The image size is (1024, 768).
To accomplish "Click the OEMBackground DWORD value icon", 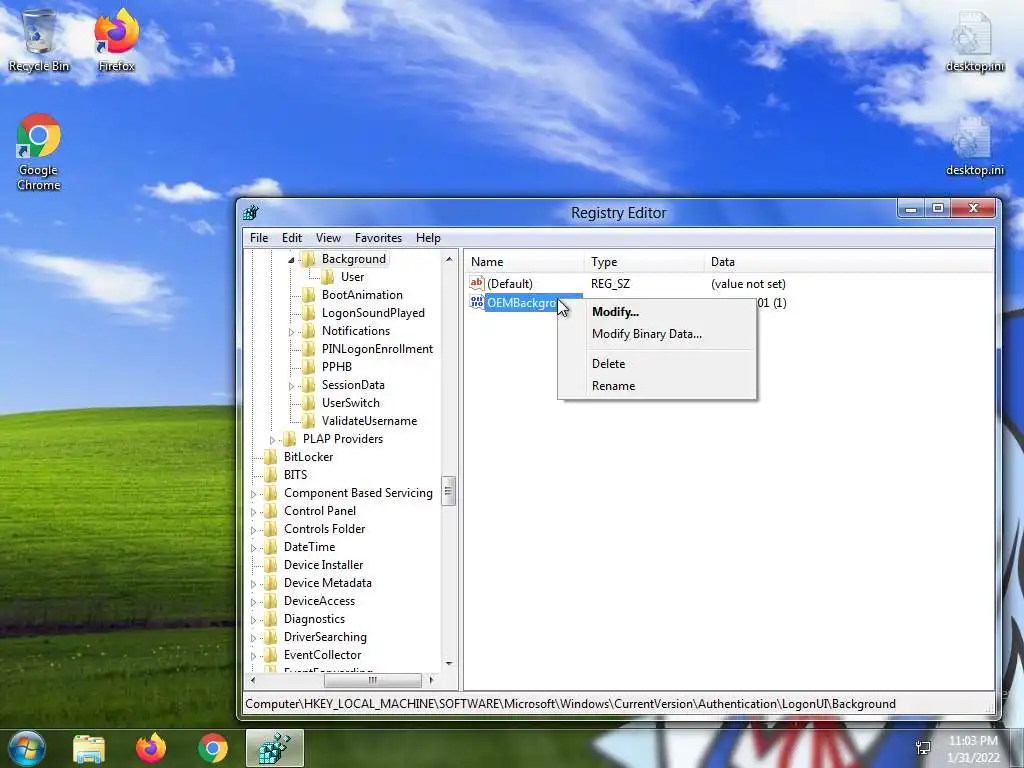I will coord(477,302).
